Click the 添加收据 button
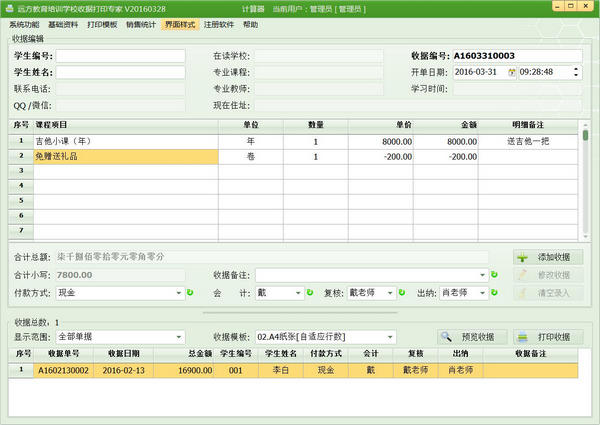This screenshot has width=600, height=425. click(548, 256)
